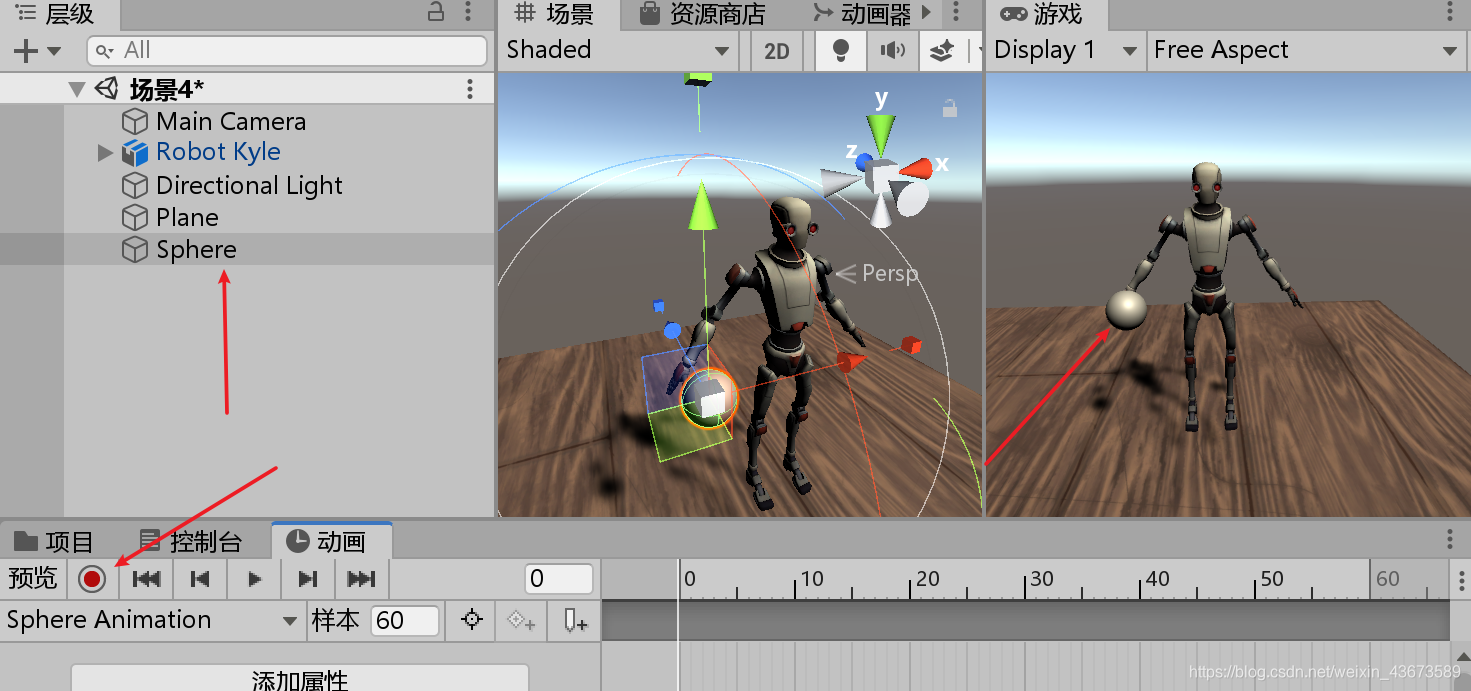Click the Samples value field
The image size is (1471, 691).
click(x=405, y=620)
